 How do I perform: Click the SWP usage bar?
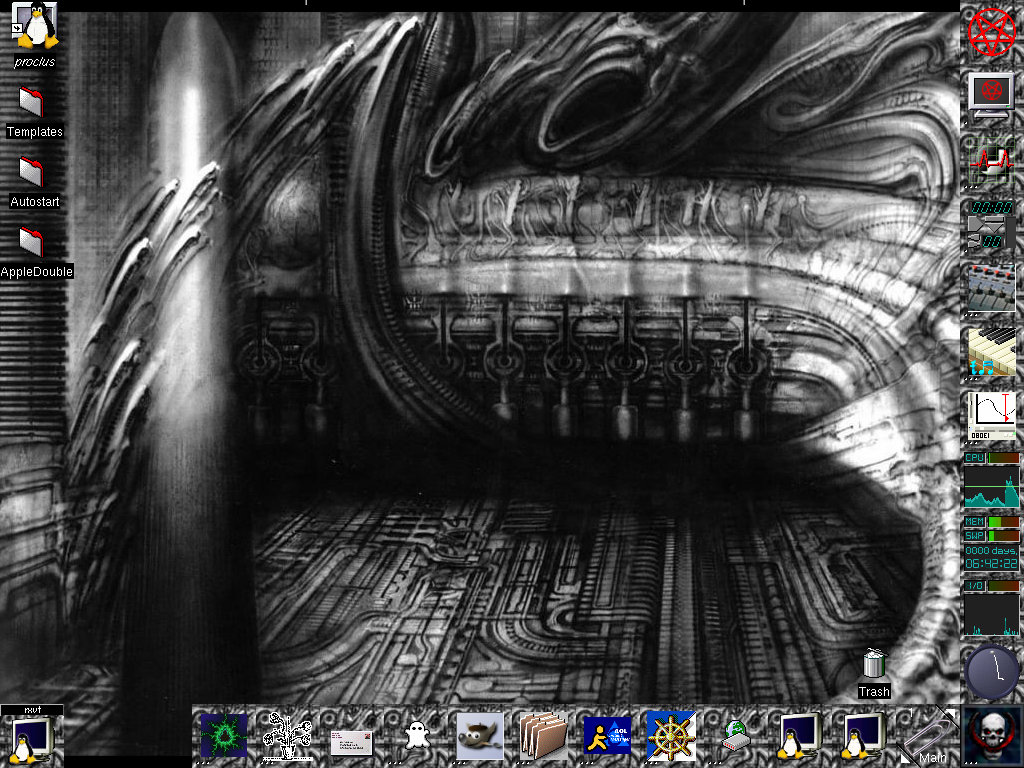(x=1003, y=536)
